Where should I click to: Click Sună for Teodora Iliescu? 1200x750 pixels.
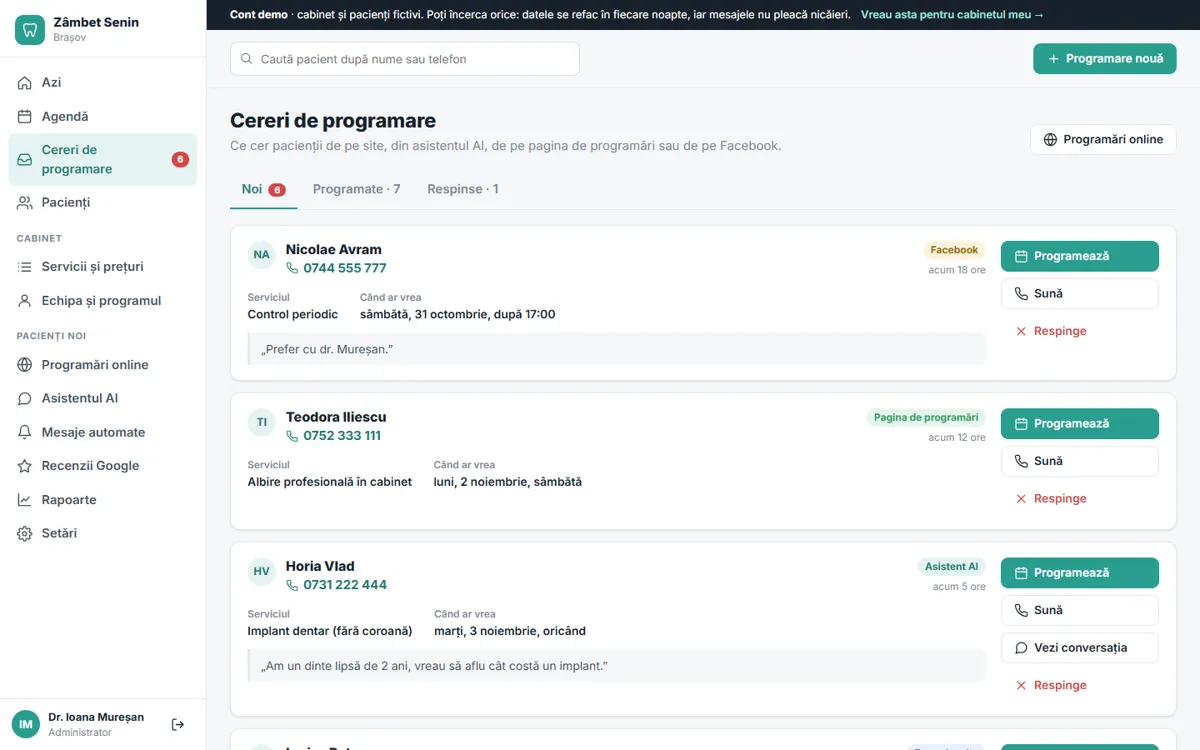tap(1080, 461)
